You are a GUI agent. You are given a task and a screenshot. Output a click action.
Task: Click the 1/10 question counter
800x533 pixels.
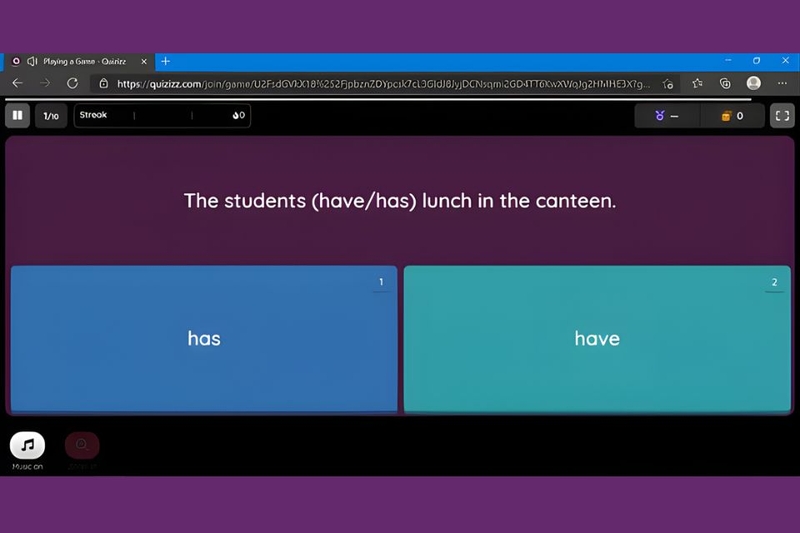click(51, 116)
